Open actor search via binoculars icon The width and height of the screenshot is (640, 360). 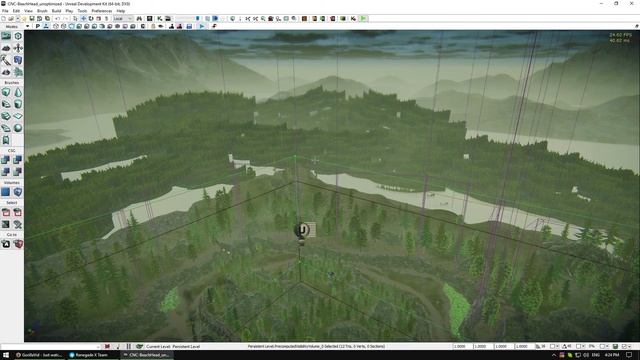click(x=139, y=19)
